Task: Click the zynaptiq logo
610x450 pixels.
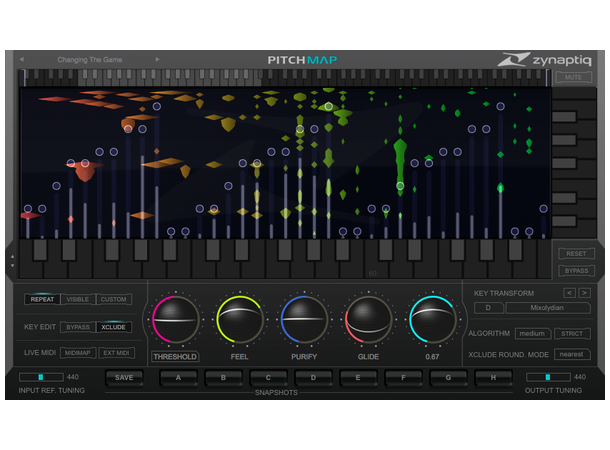Action: (x=544, y=60)
